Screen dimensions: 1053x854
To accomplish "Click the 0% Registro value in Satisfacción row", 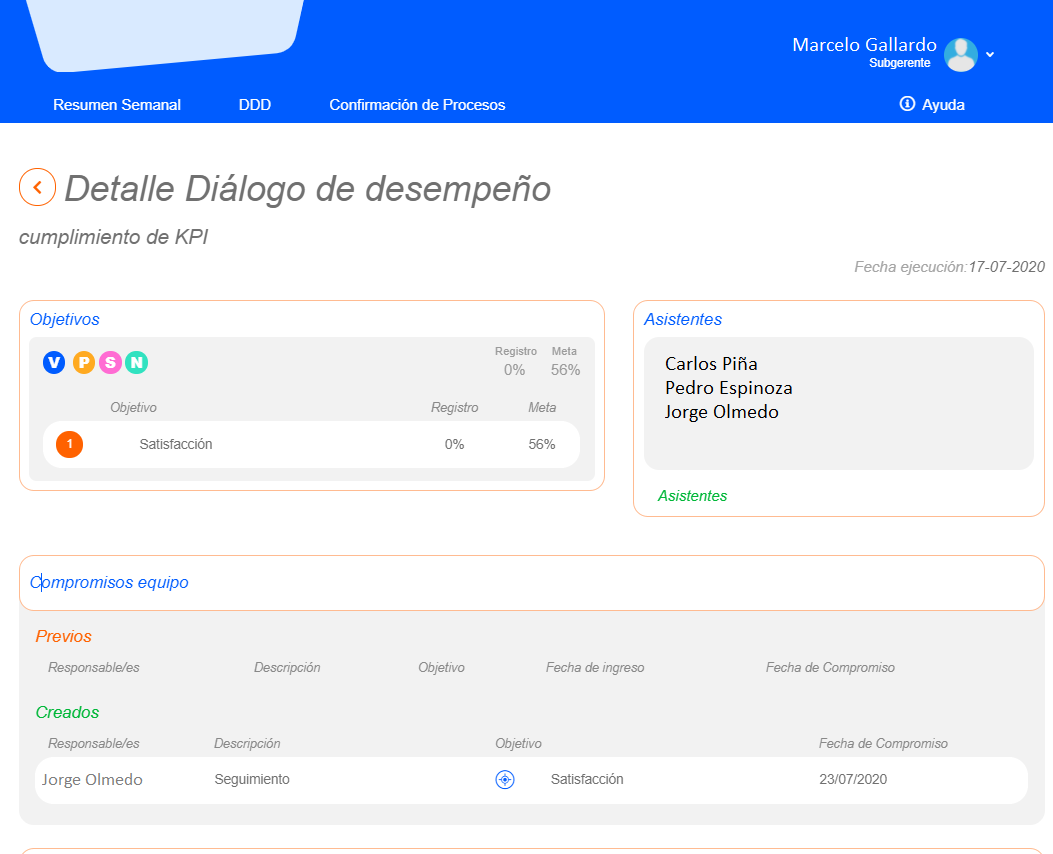I will 455,444.
